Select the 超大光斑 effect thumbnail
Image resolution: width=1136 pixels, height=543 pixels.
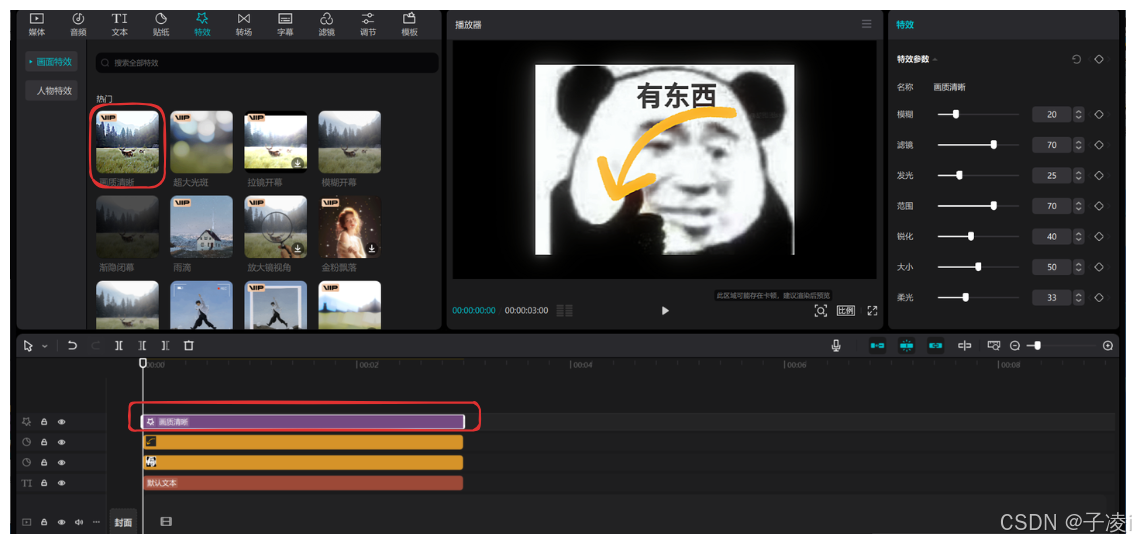[201, 141]
